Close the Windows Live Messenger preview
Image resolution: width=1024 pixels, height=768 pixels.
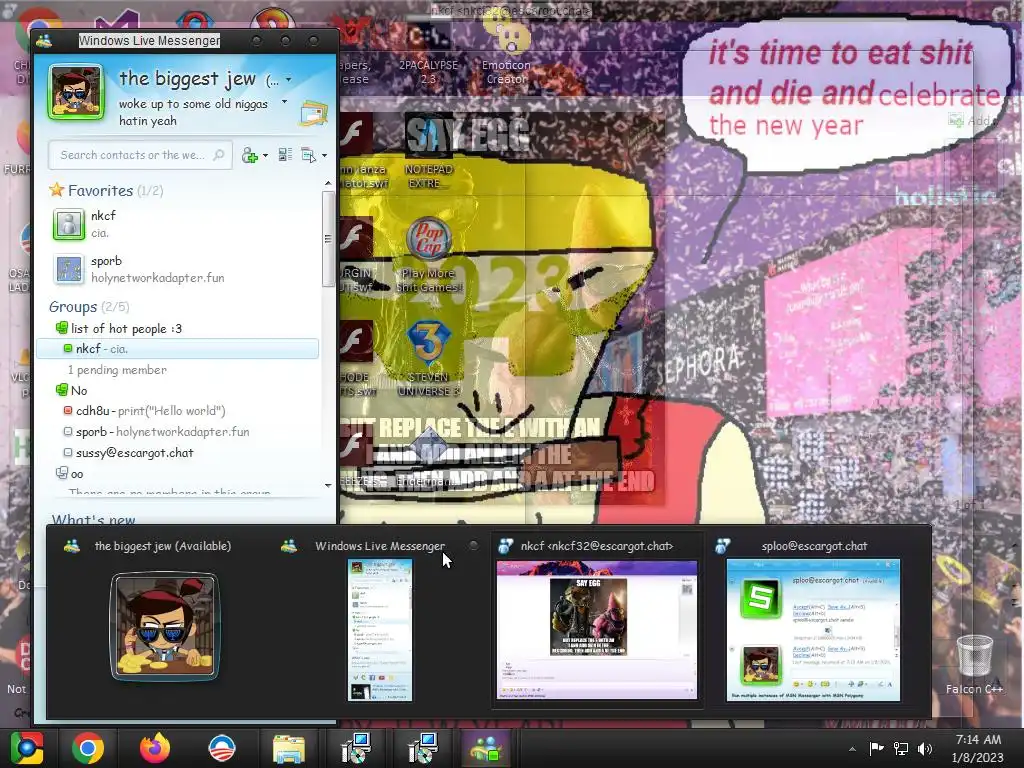473,545
